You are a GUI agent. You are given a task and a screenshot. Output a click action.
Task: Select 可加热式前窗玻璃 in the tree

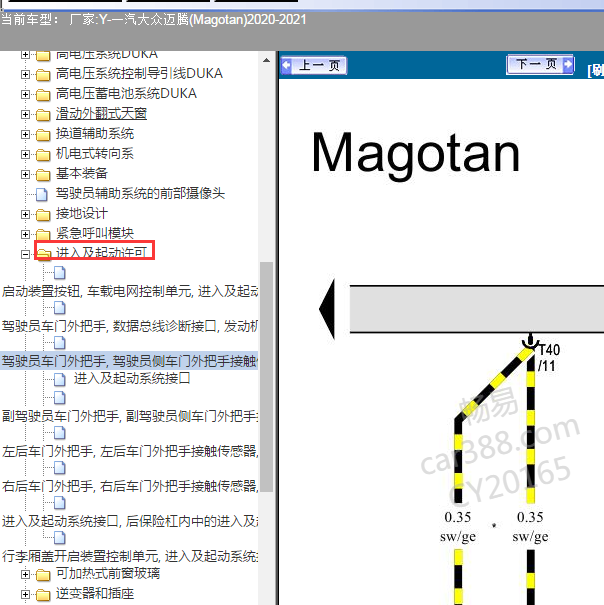108,574
